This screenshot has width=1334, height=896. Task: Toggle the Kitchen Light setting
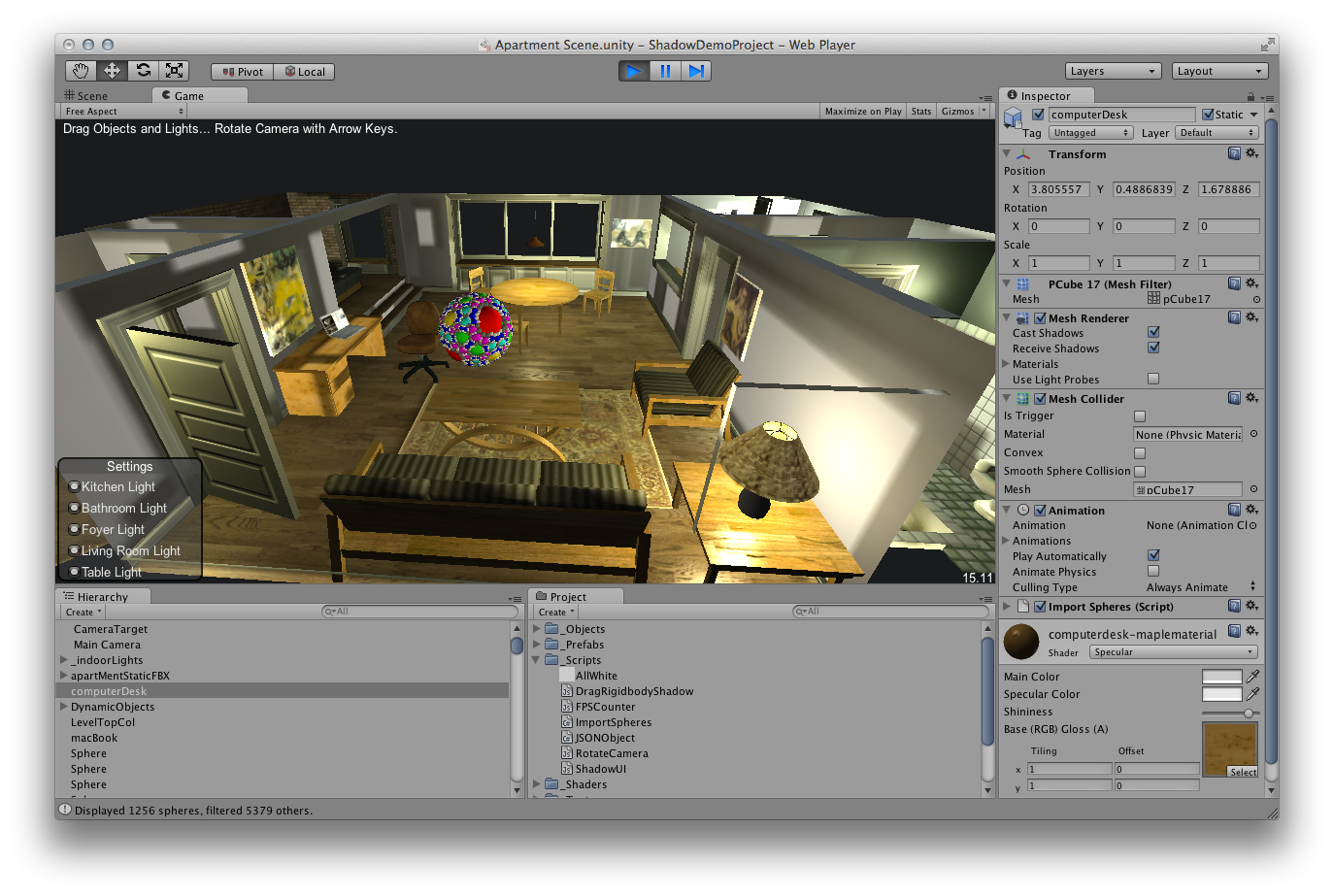75,486
